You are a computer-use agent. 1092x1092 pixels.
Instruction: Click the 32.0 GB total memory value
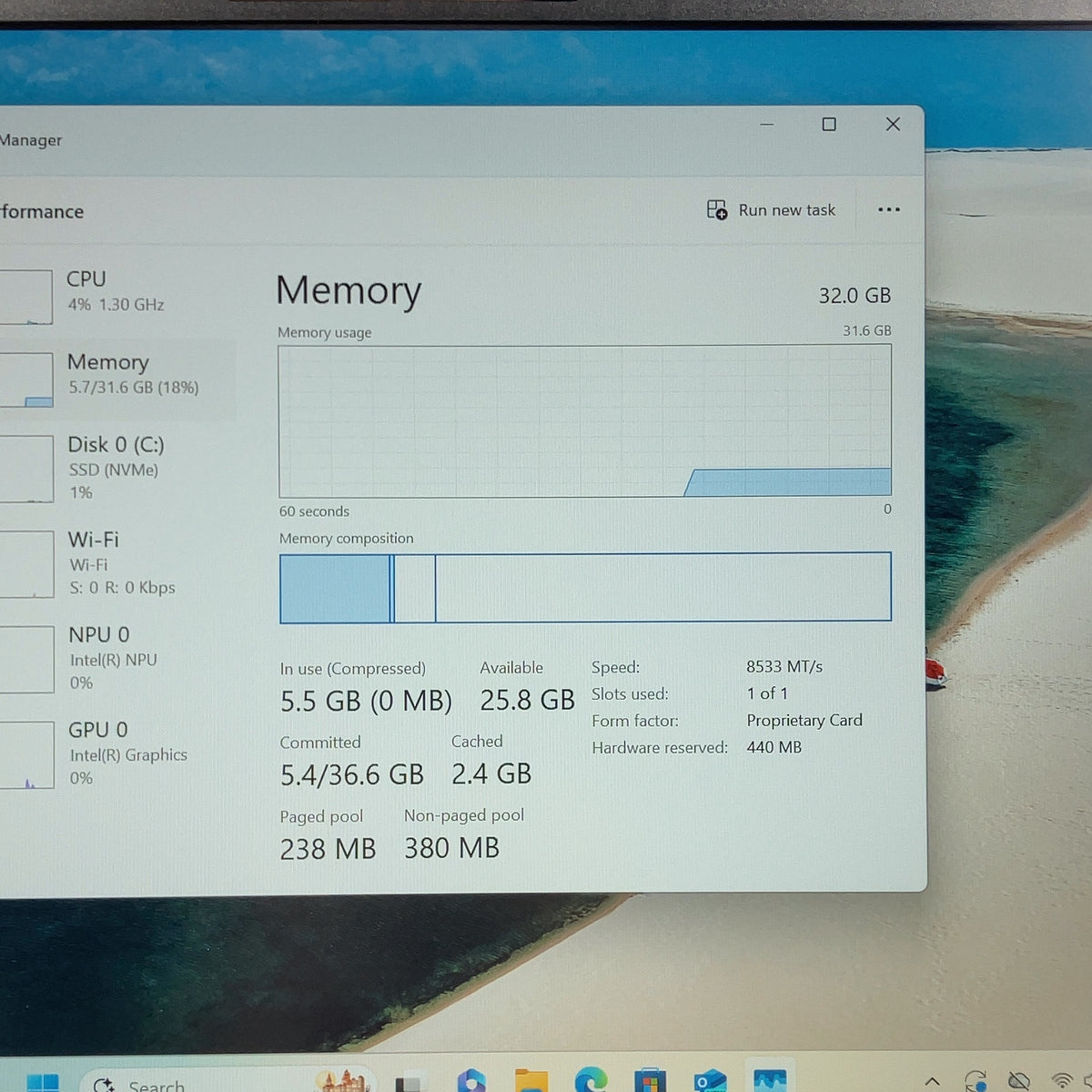pos(854,296)
